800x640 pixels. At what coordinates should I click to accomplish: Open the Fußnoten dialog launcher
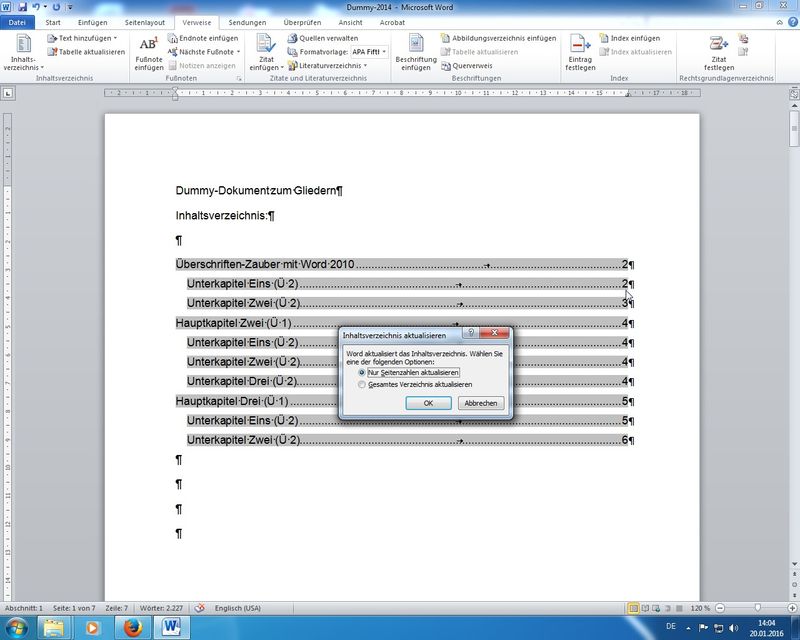(x=239, y=79)
